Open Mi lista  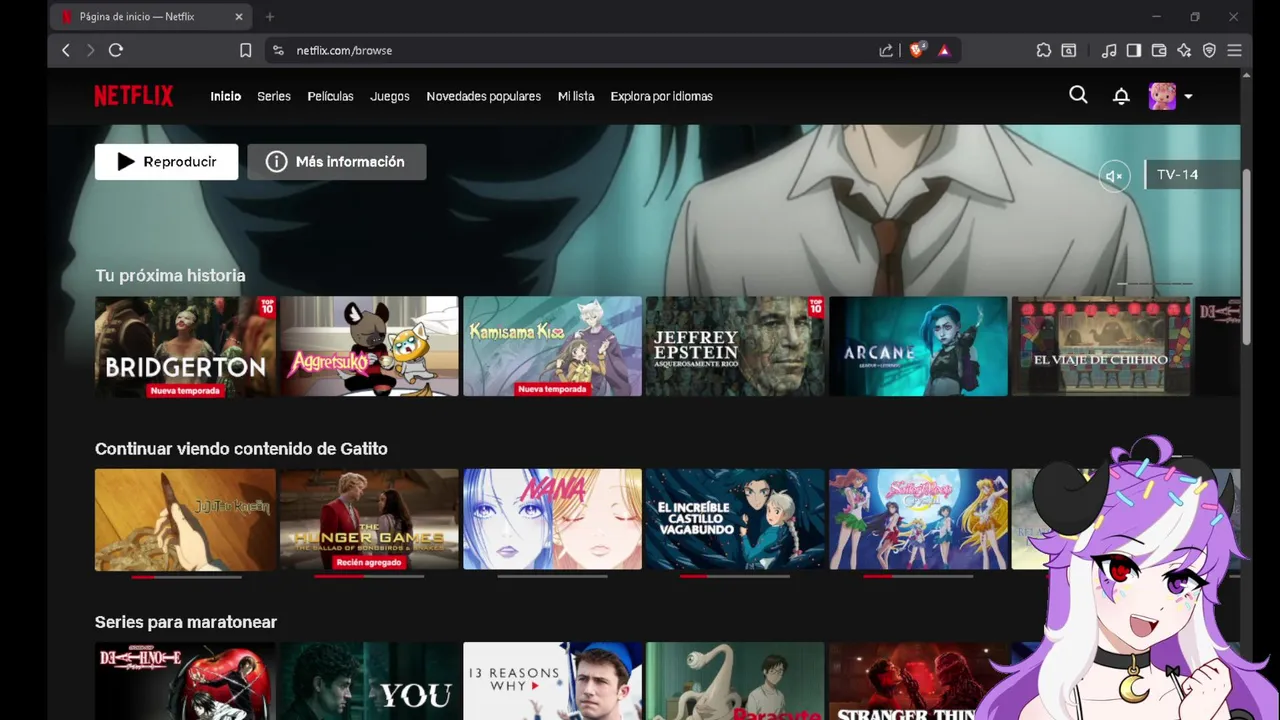click(576, 96)
